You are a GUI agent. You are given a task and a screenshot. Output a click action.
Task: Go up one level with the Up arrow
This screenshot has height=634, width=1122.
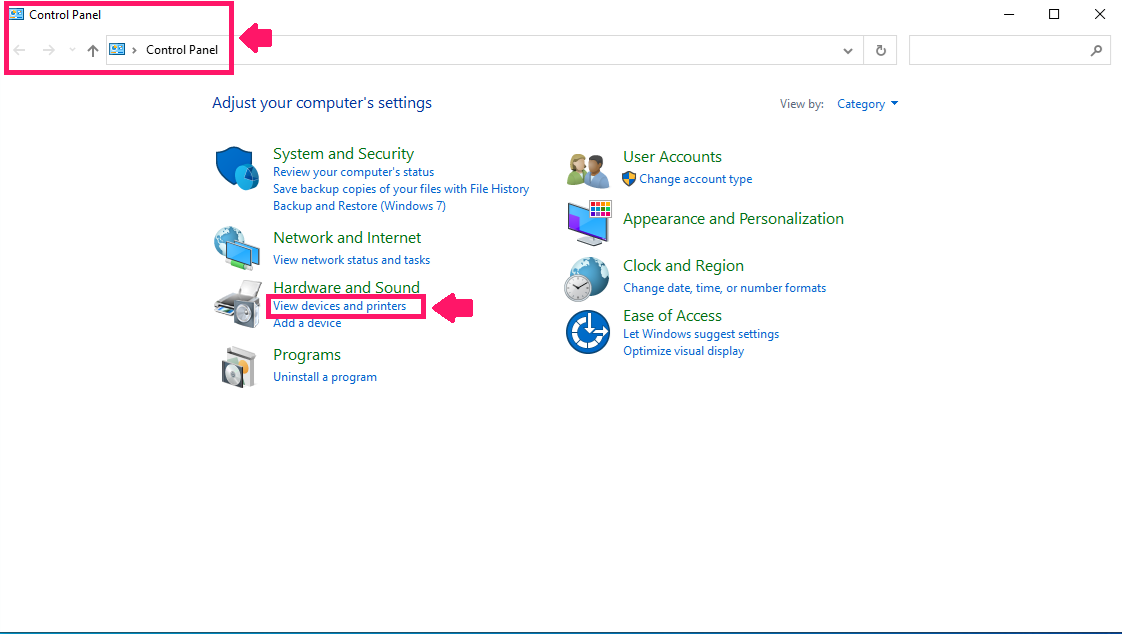(92, 50)
